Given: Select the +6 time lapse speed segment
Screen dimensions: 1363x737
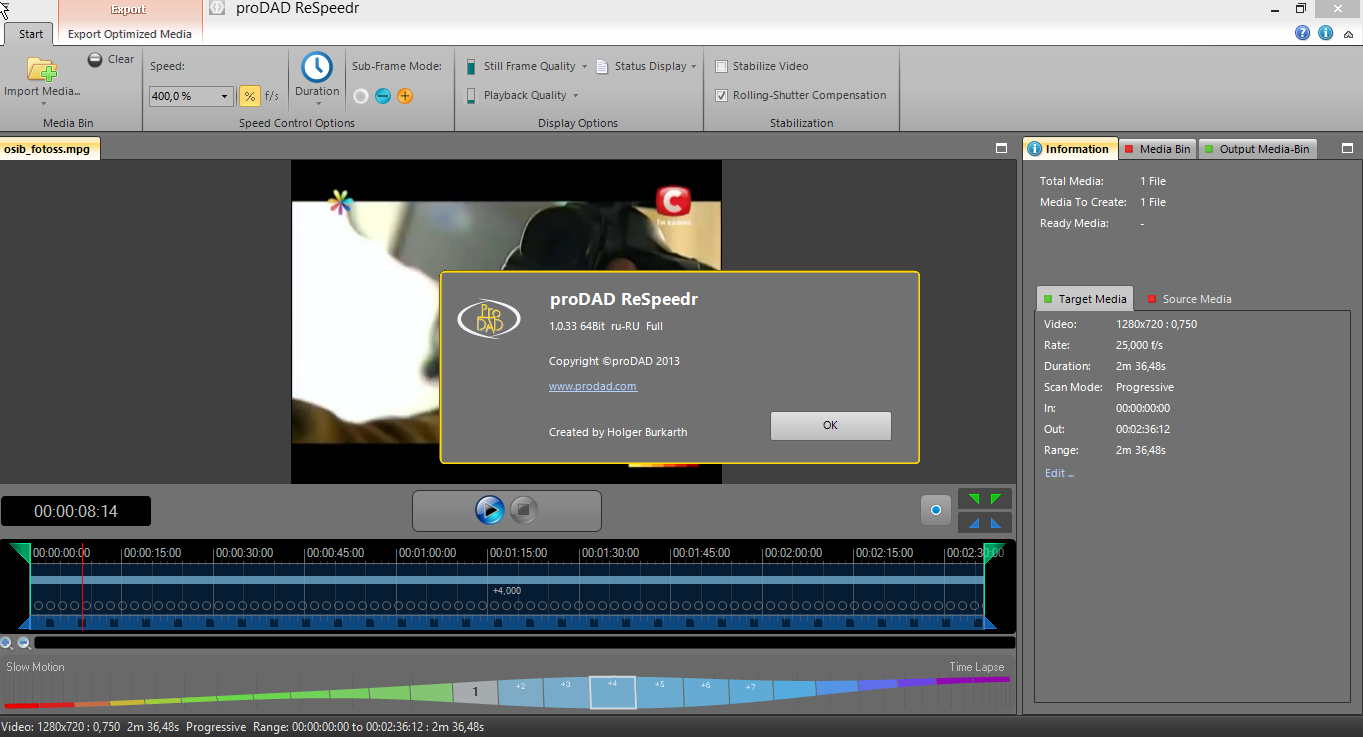Looking at the screenshot, I should pyautogui.click(x=705, y=688).
